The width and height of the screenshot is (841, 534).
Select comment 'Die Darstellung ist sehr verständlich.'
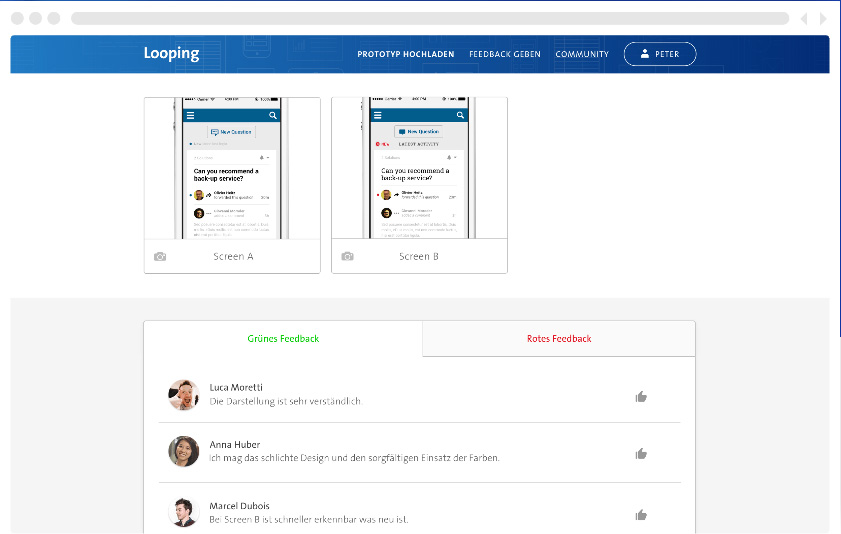(x=286, y=401)
